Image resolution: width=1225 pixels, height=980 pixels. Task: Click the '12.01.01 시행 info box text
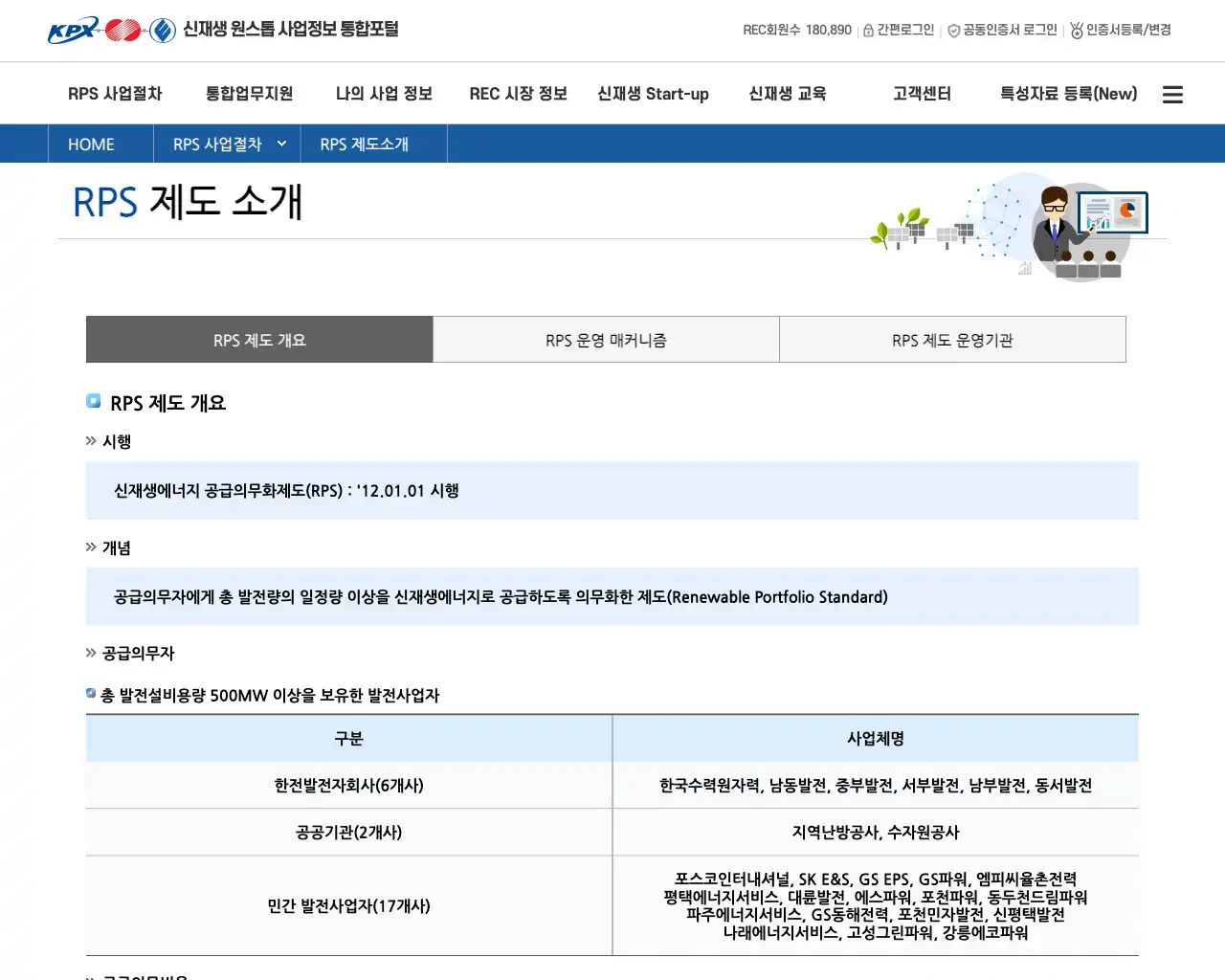click(x=286, y=491)
